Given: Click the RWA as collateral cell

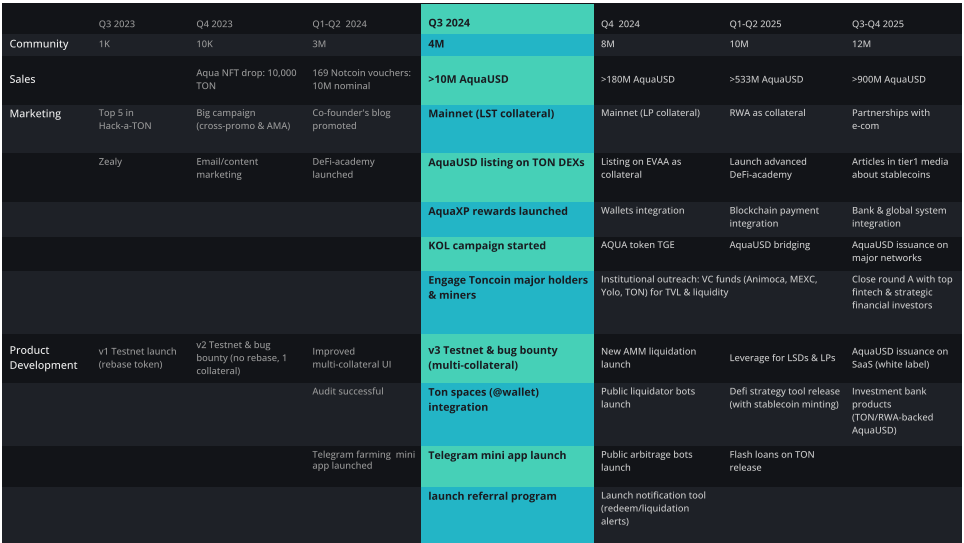Looking at the screenshot, I should [x=767, y=113].
